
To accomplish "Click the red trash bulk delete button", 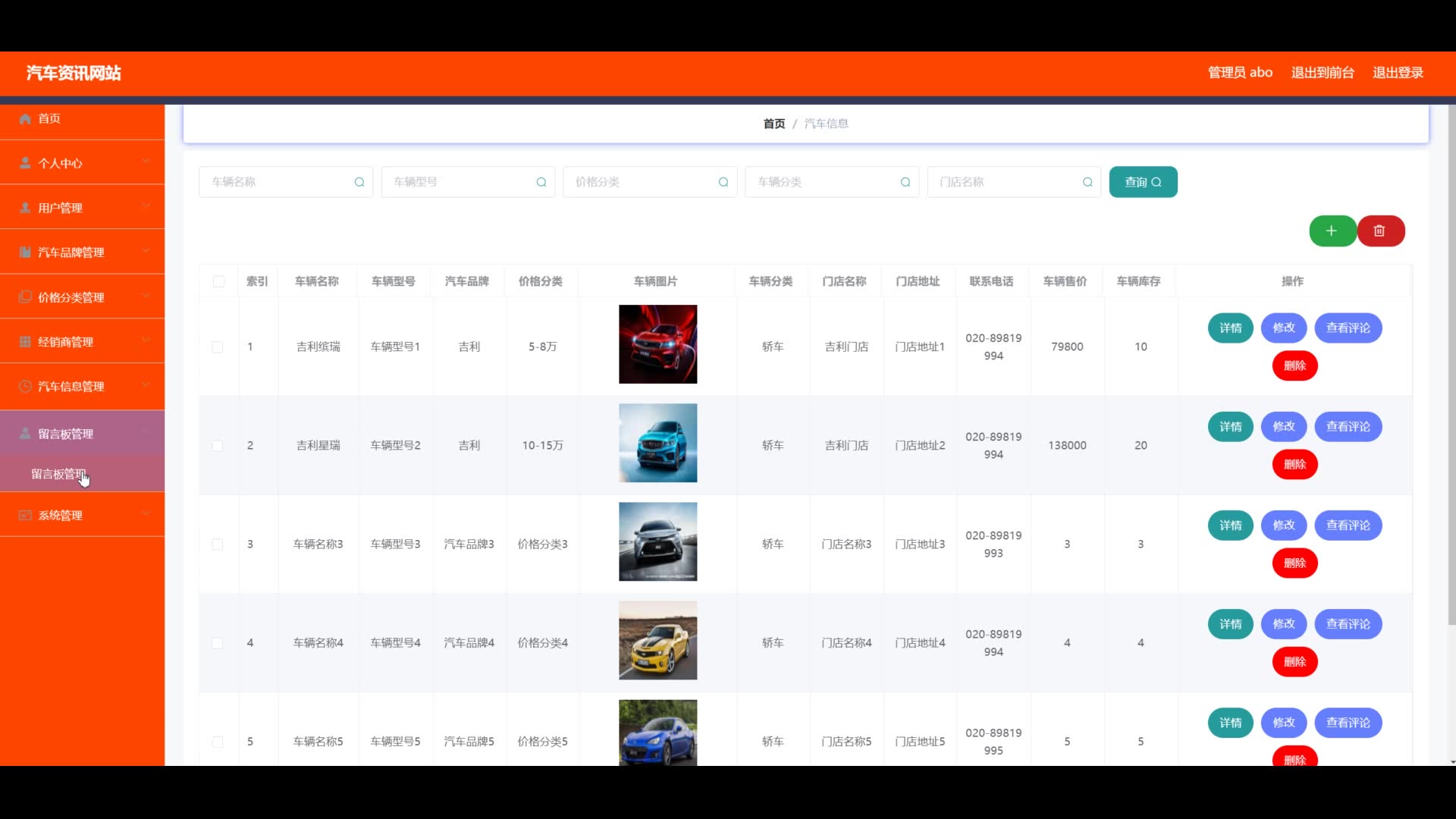I will [1379, 231].
